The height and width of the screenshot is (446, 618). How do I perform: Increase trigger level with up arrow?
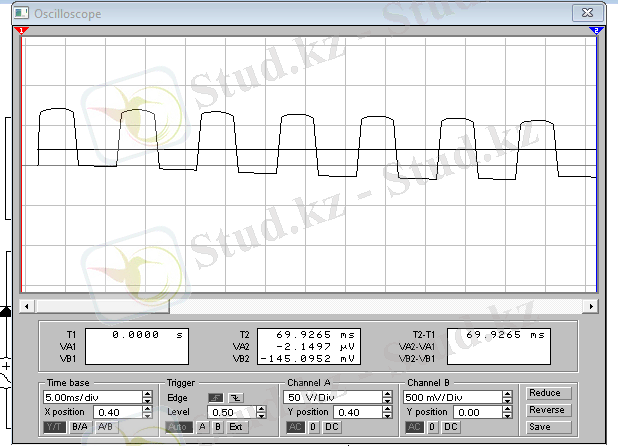click(261, 409)
